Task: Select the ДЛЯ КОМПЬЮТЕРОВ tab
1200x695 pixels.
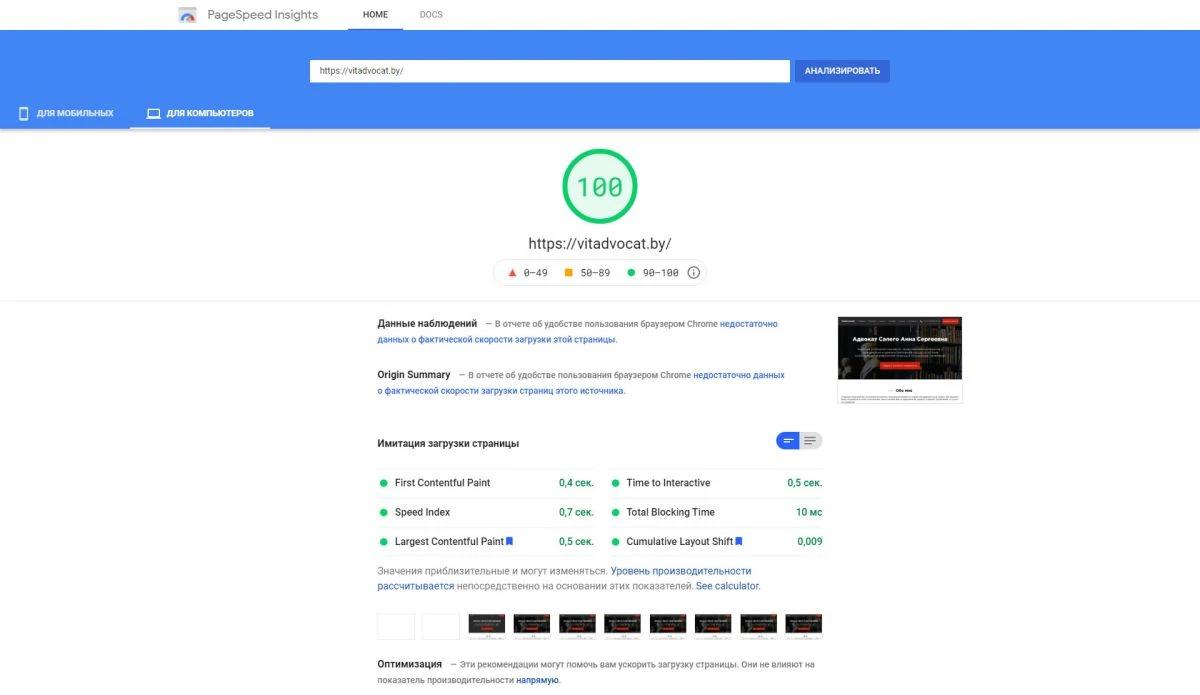Action: coord(200,113)
